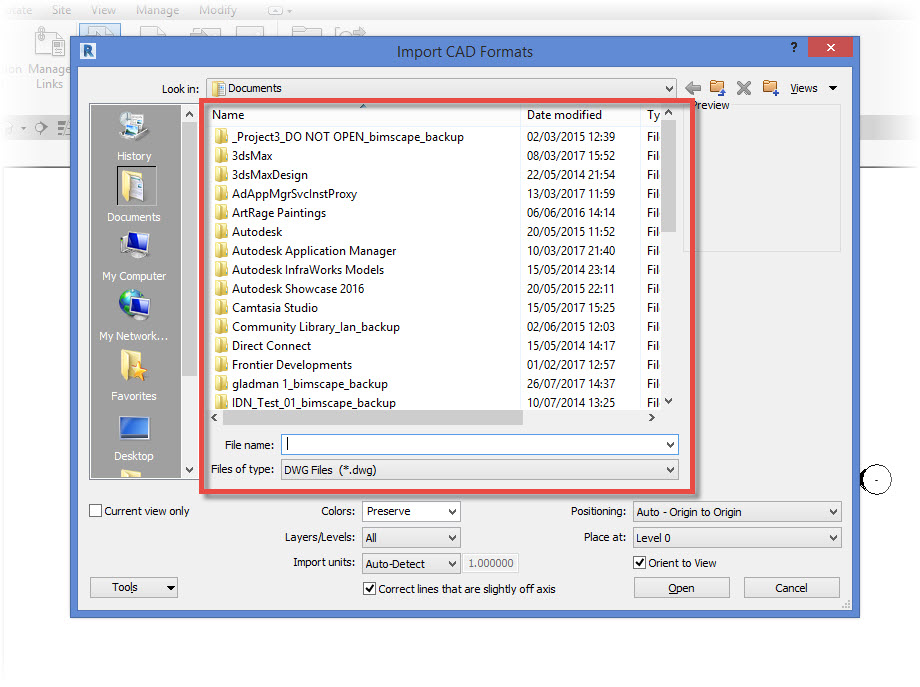This screenshot has width=920, height=687.
Task: Open History in the places sidebar
Action: (x=134, y=136)
